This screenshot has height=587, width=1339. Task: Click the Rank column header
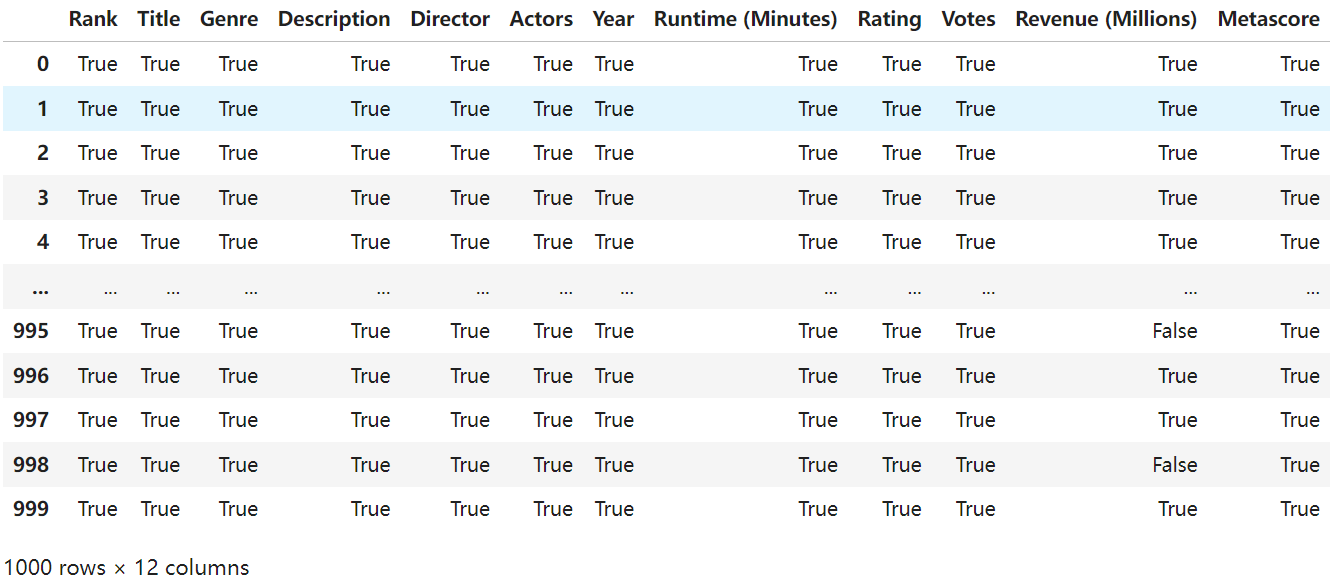click(x=93, y=19)
